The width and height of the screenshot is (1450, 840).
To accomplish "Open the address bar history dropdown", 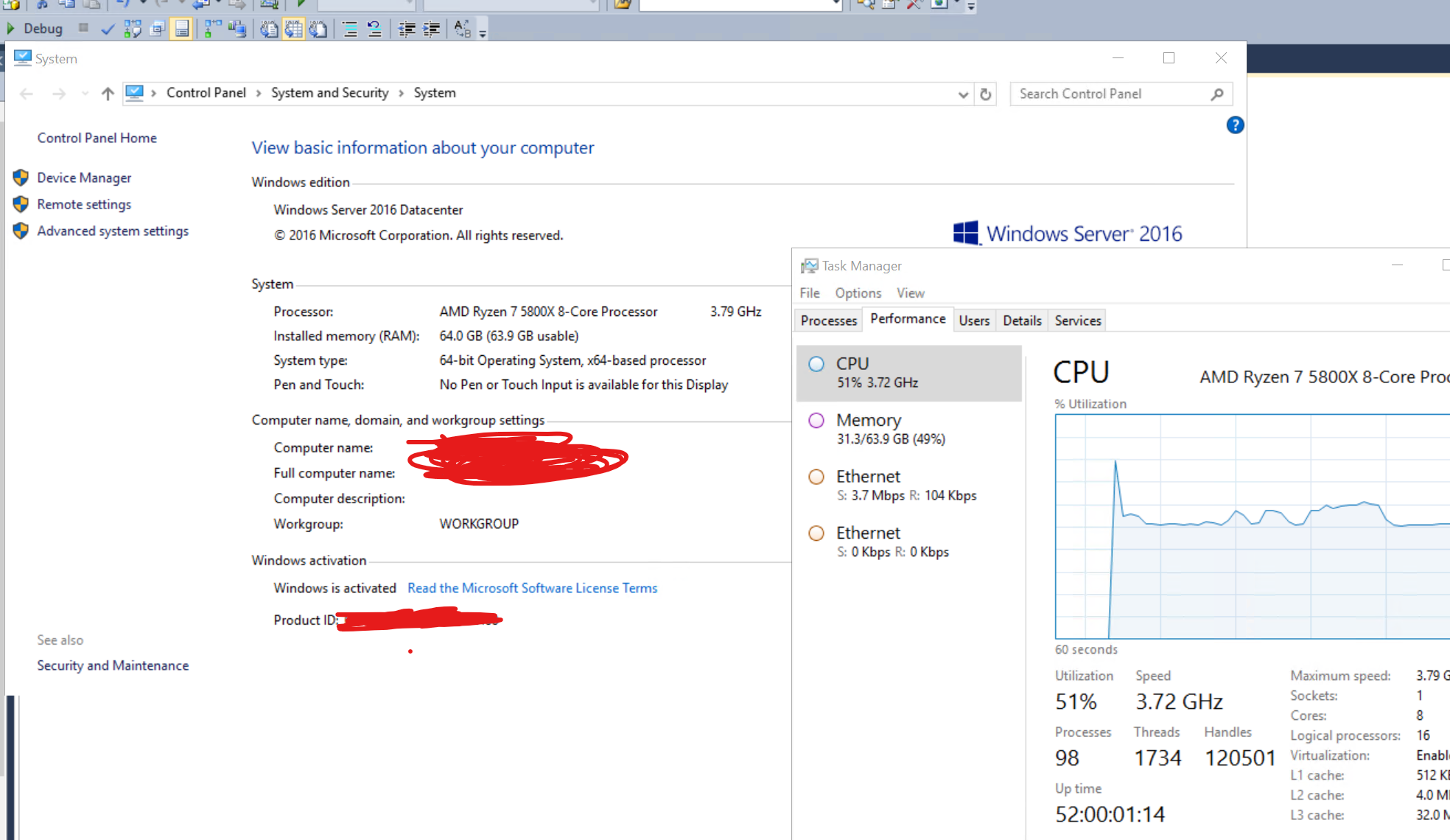I will [x=963, y=94].
